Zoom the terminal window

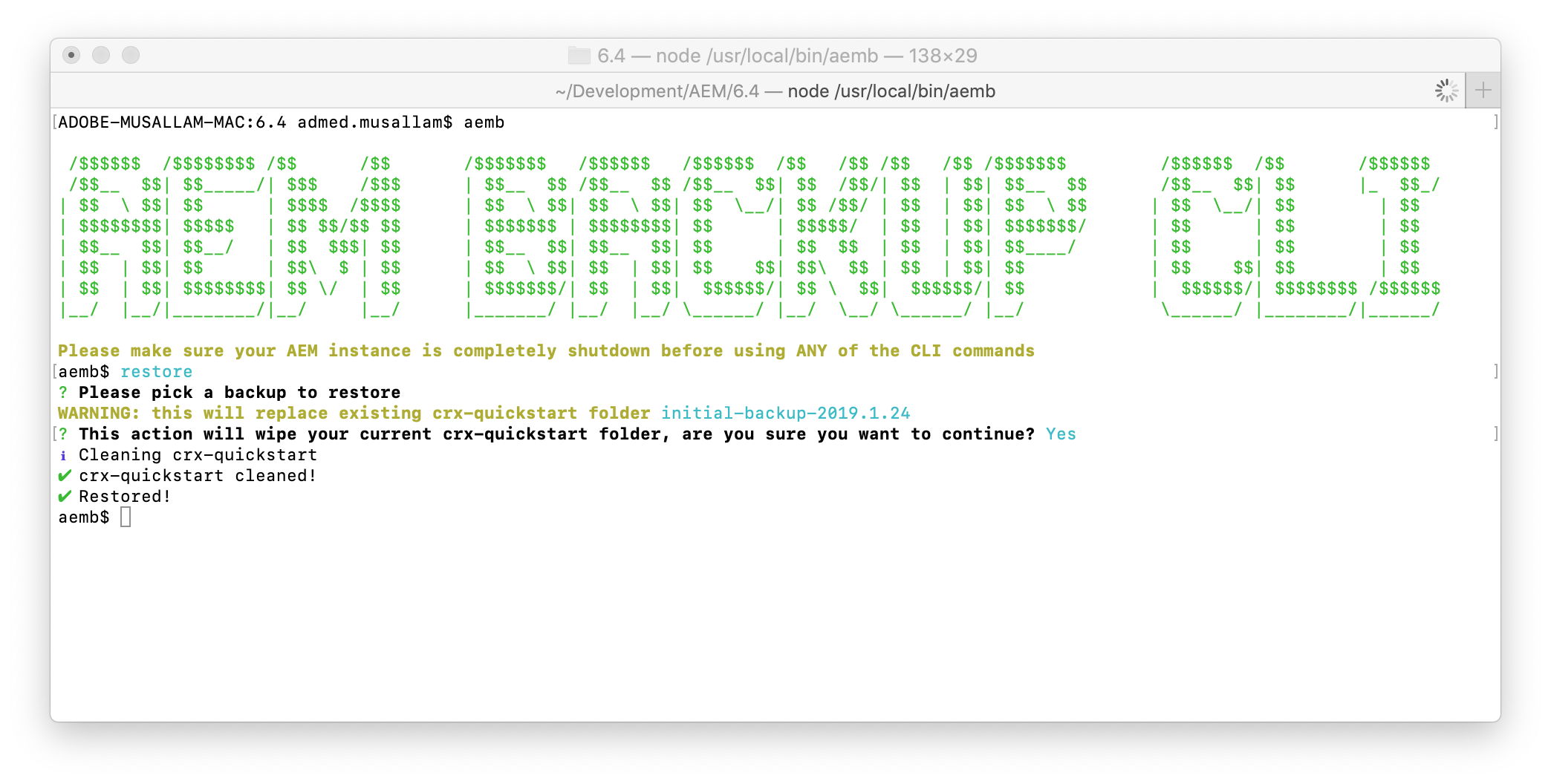(131, 55)
